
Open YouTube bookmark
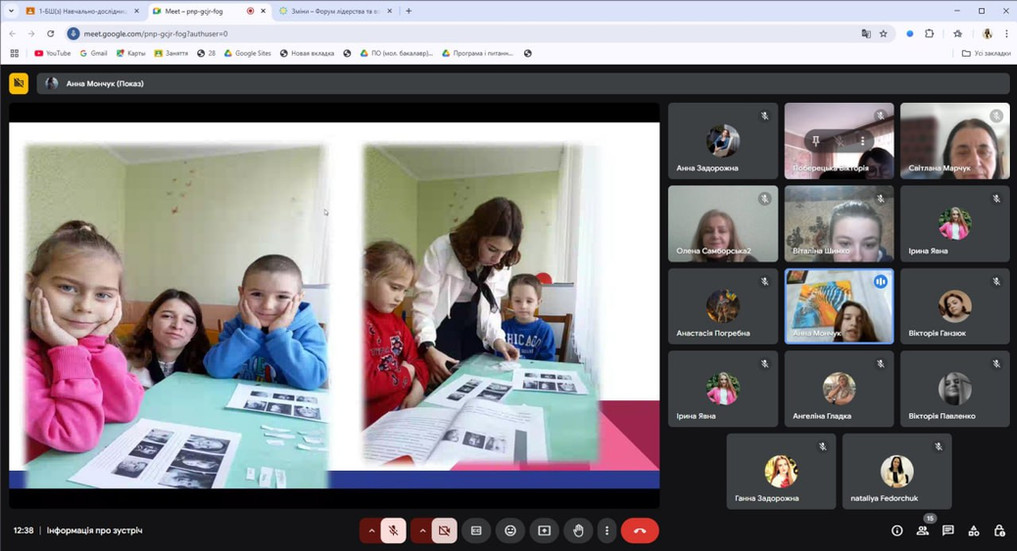click(x=53, y=53)
